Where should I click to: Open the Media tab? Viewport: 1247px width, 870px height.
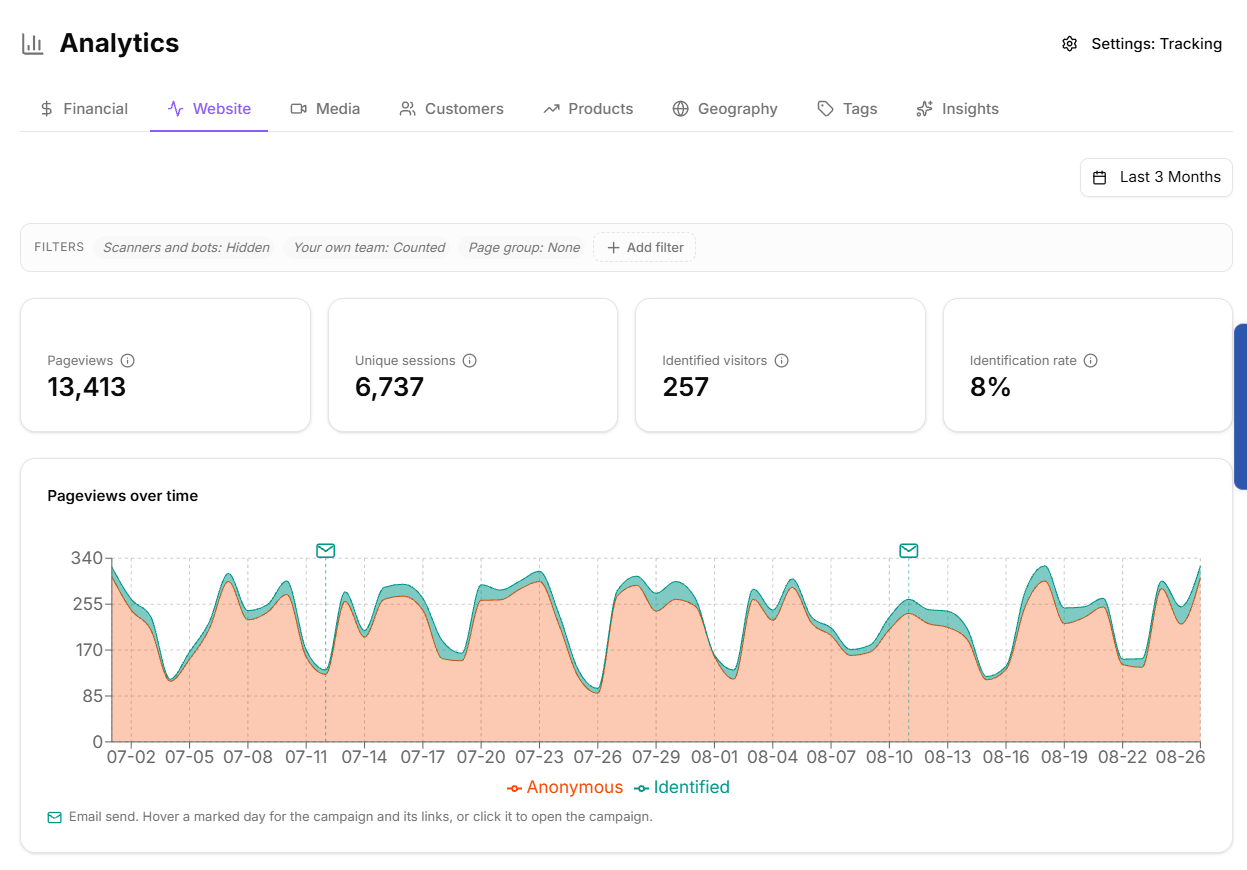(325, 109)
